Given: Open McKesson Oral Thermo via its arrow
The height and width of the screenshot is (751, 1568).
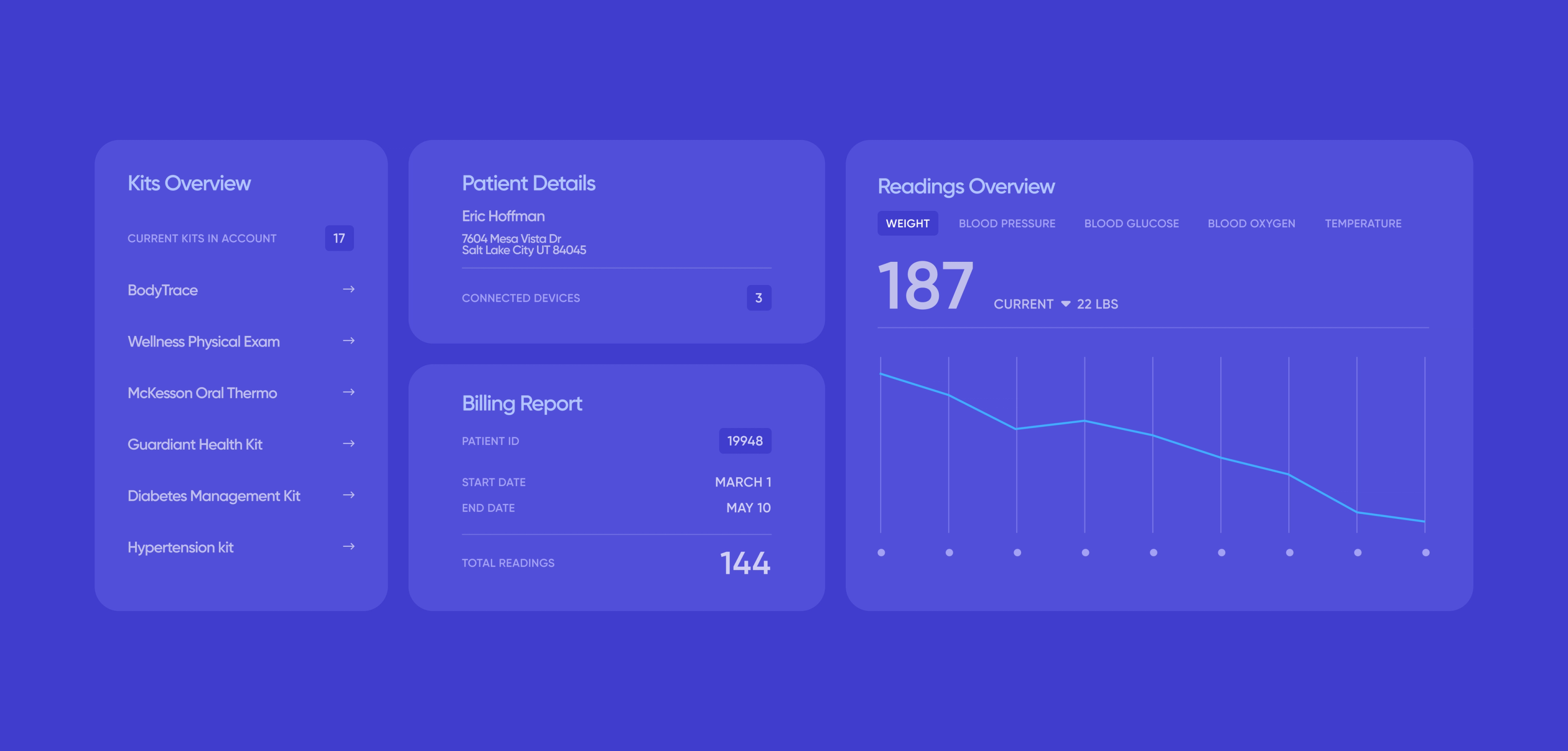Looking at the screenshot, I should [x=349, y=392].
